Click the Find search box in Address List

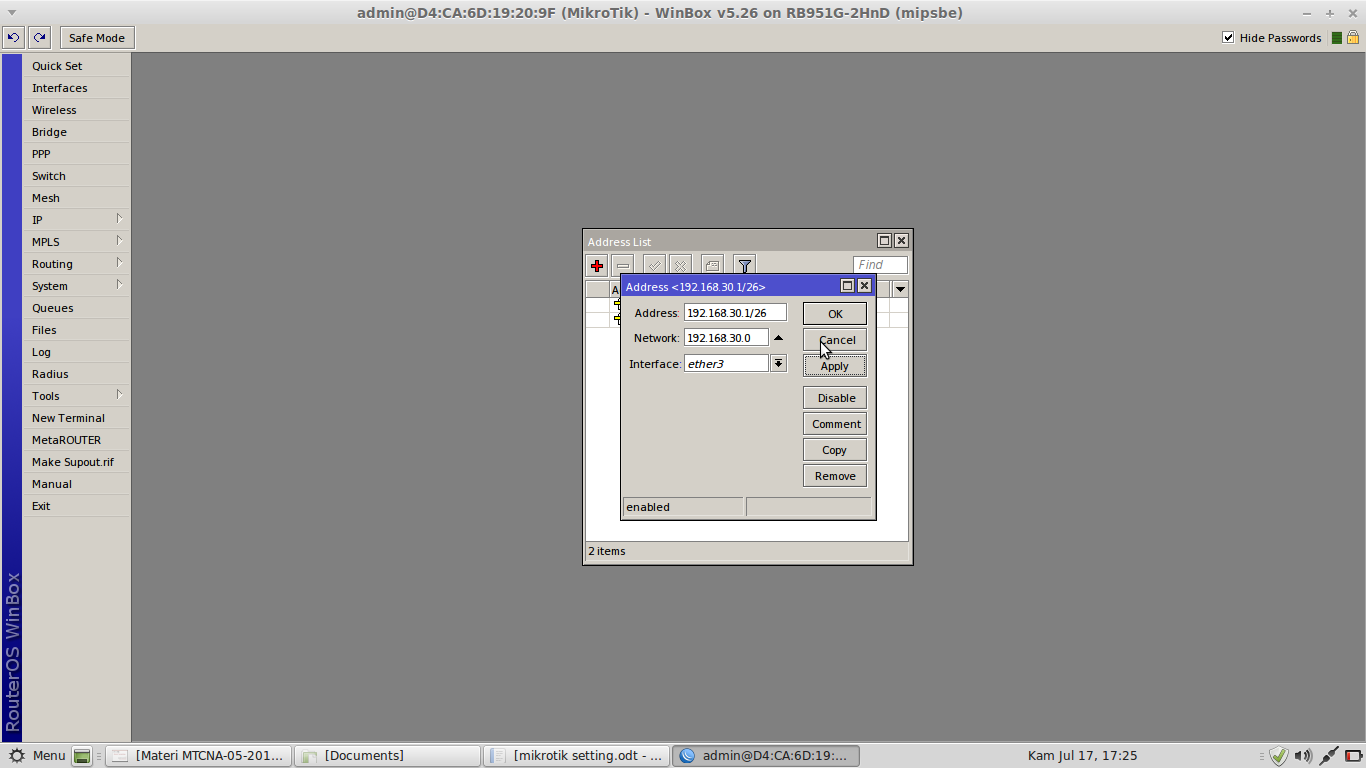(x=880, y=265)
